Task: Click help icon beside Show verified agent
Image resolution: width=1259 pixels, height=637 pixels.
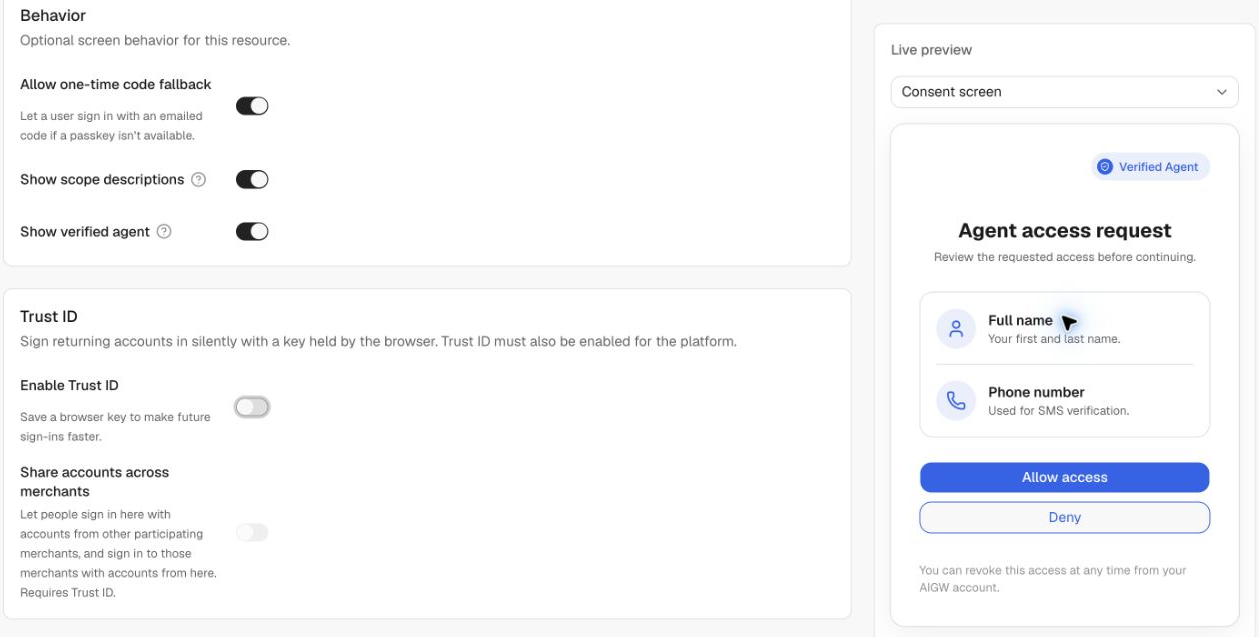Action: click(x=164, y=232)
